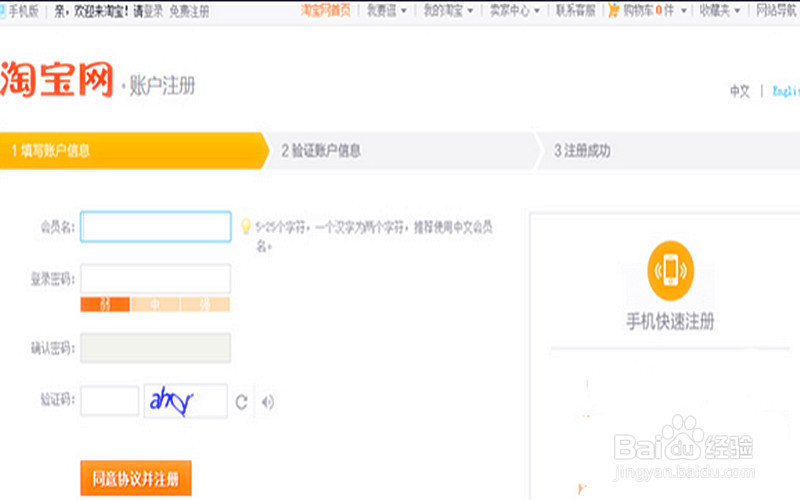Click the strong password strength segment
Screen dimensions: 800x500
(205, 305)
